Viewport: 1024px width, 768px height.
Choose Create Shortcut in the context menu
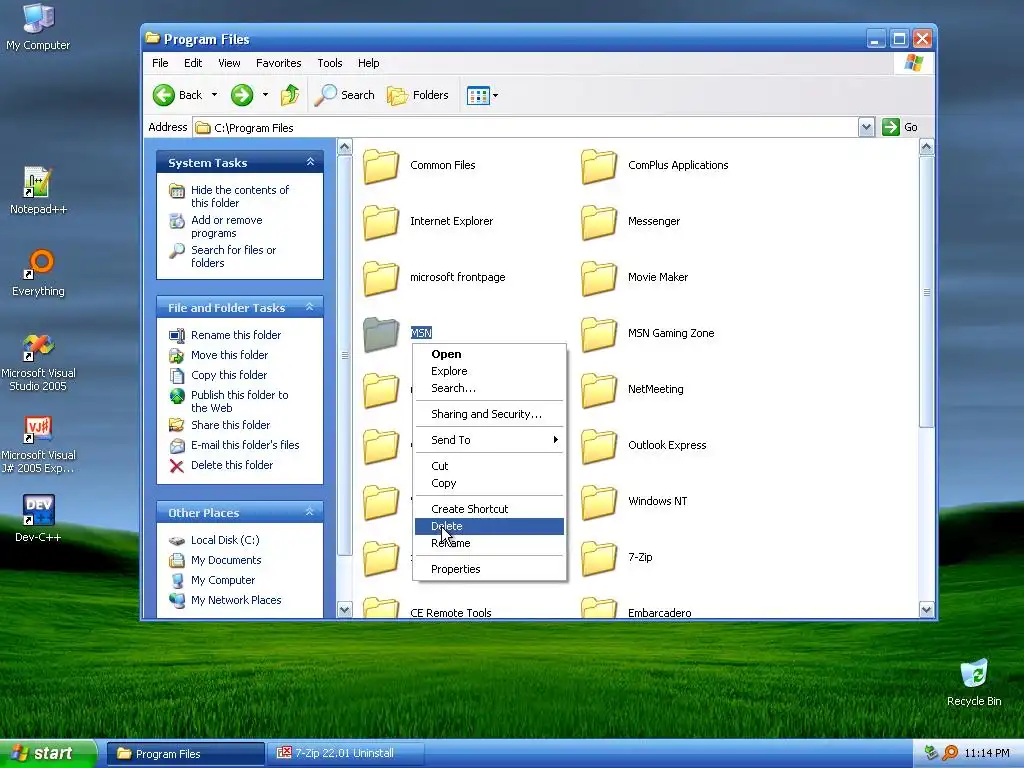point(489,509)
